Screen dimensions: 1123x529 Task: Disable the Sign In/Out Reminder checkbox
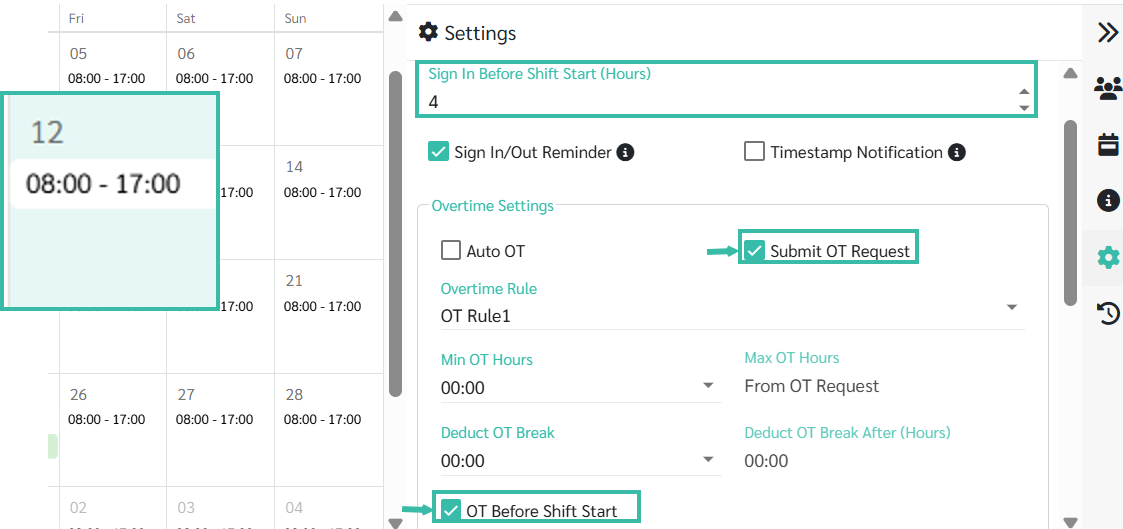438,152
